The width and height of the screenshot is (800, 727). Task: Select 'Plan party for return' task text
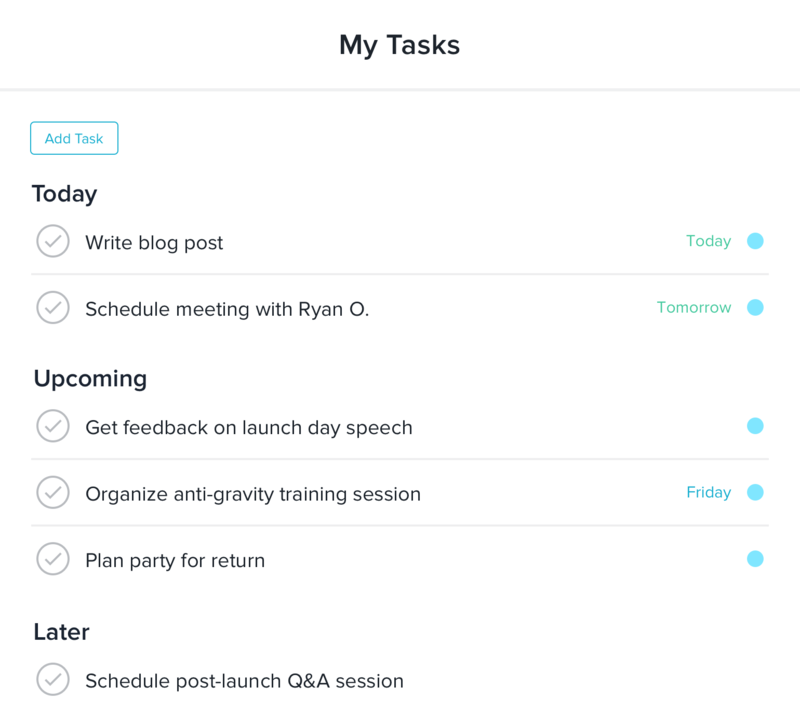(x=175, y=560)
